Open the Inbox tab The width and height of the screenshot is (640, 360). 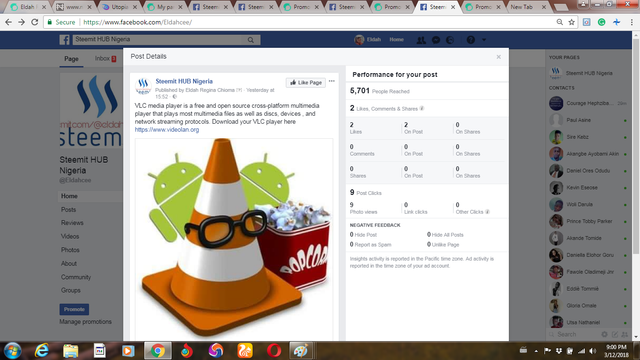point(105,59)
